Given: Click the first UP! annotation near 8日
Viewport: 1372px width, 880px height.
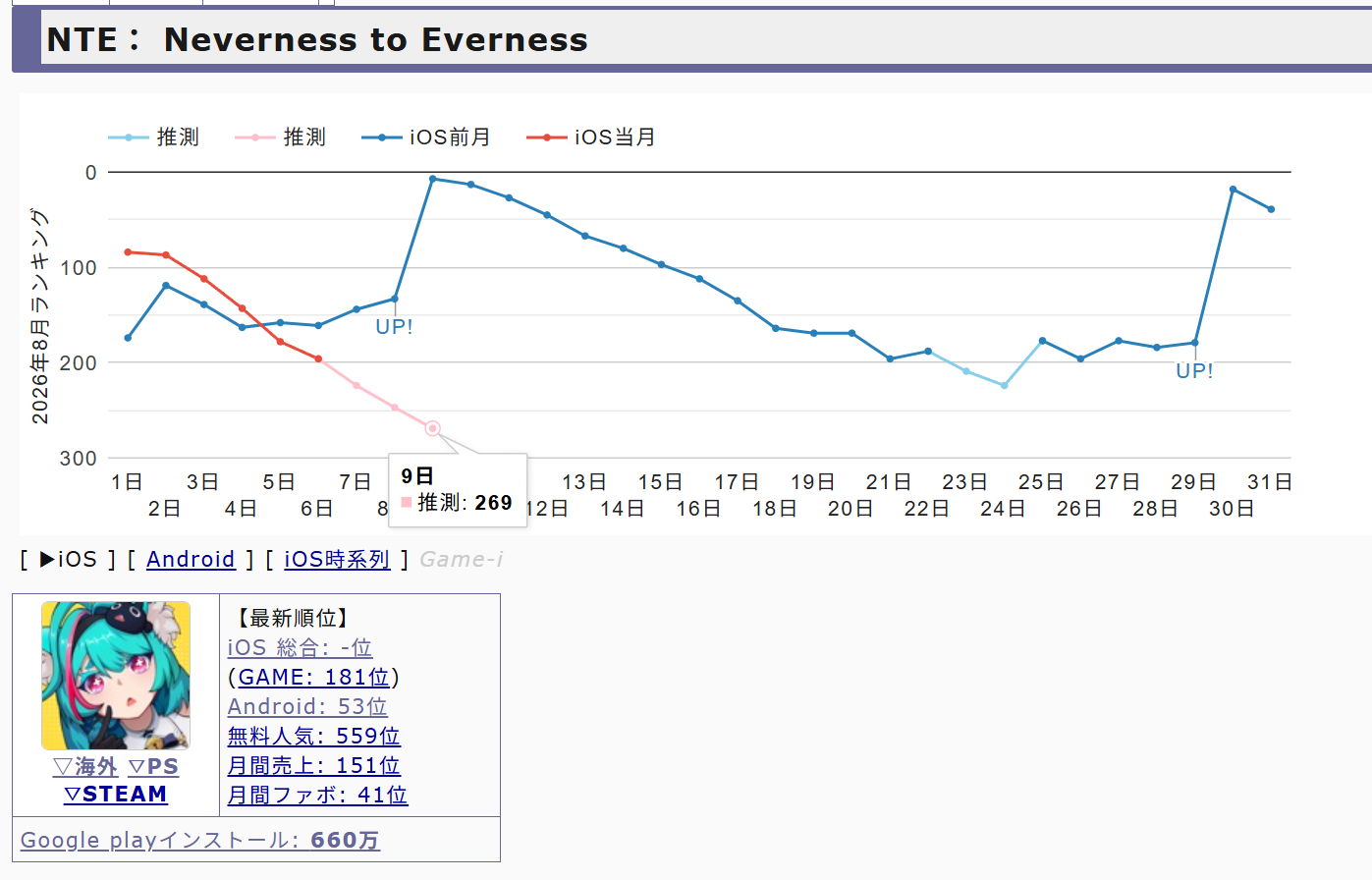Looking at the screenshot, I should point(395,327).
